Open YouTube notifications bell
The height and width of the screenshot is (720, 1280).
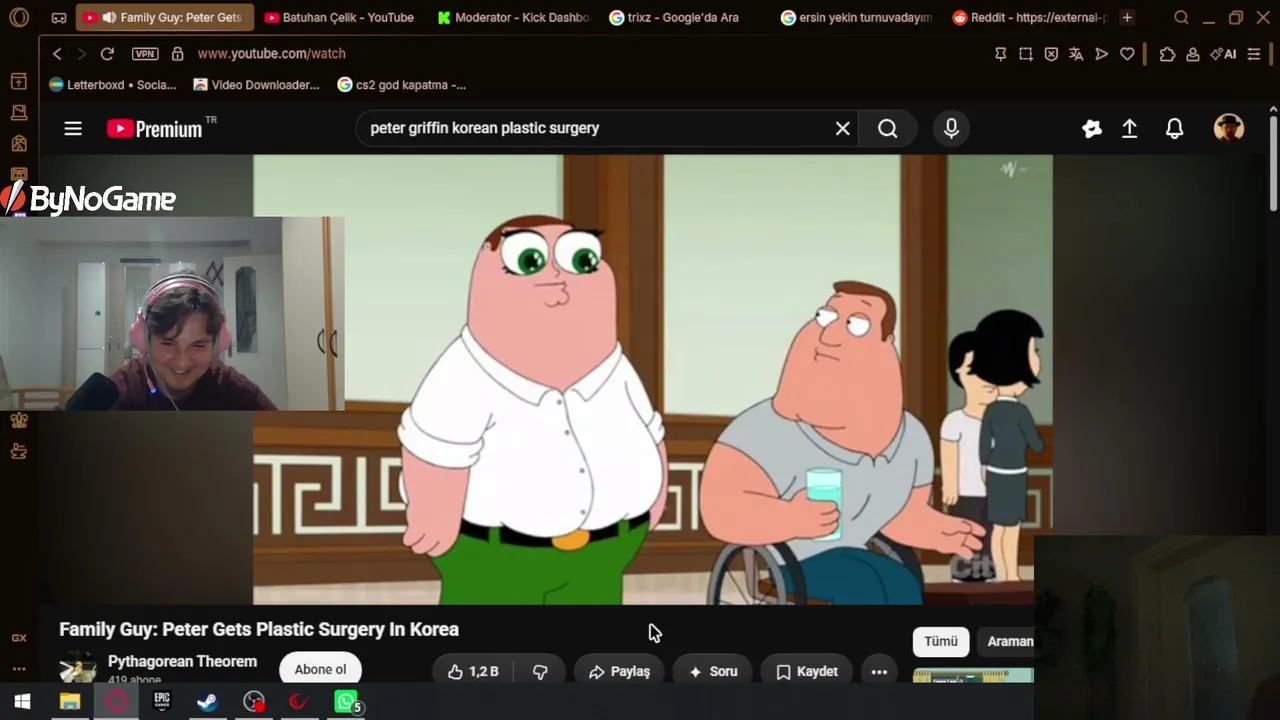tap(1175, 128)
